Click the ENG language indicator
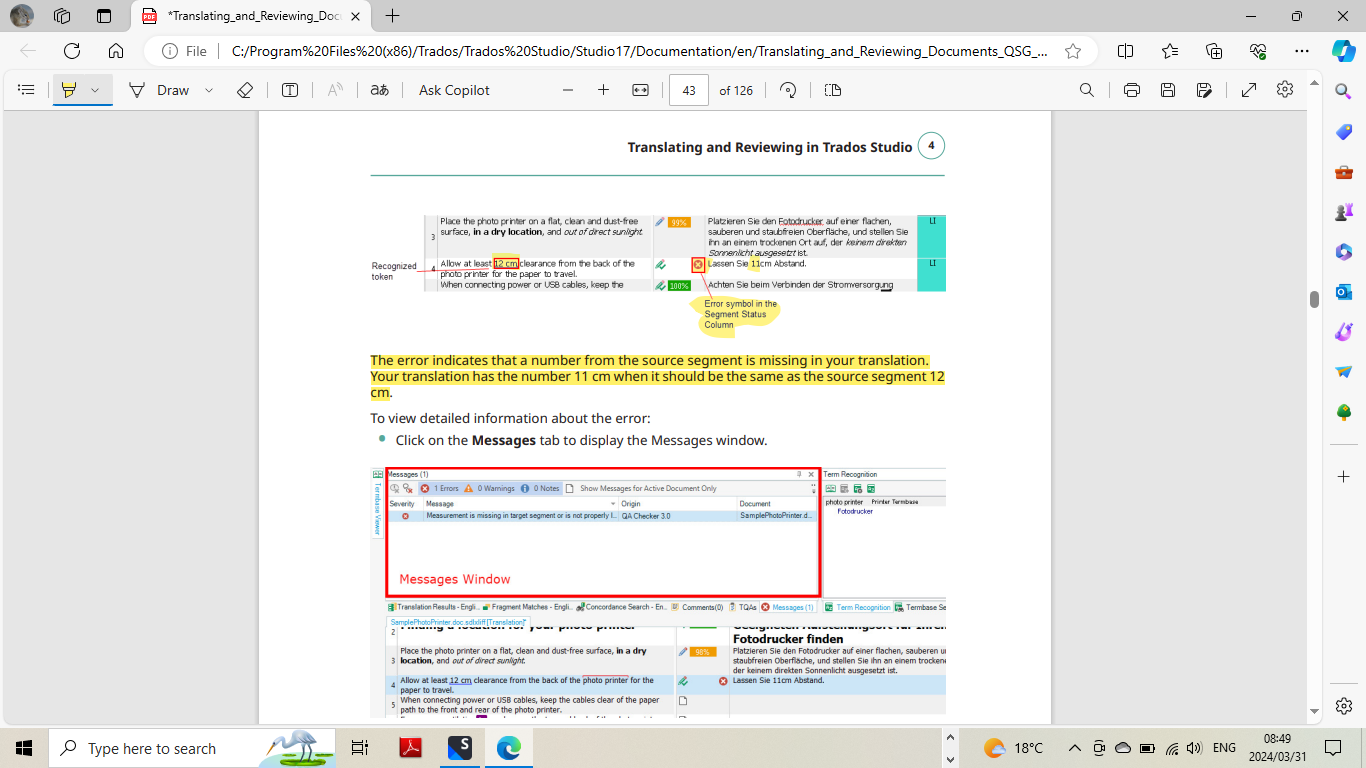The image size is (1366, 768). pyautogui.click(x=1224, y=748)
